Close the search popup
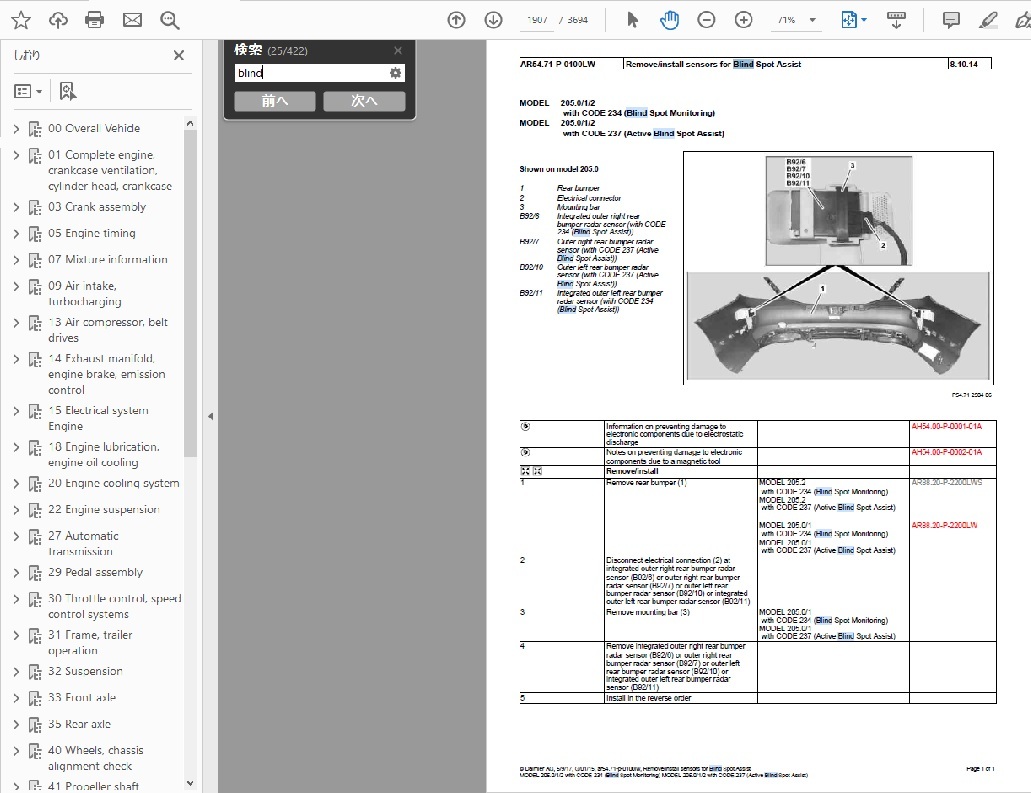The image size is (1031, 793). click(x=398, y=51)
